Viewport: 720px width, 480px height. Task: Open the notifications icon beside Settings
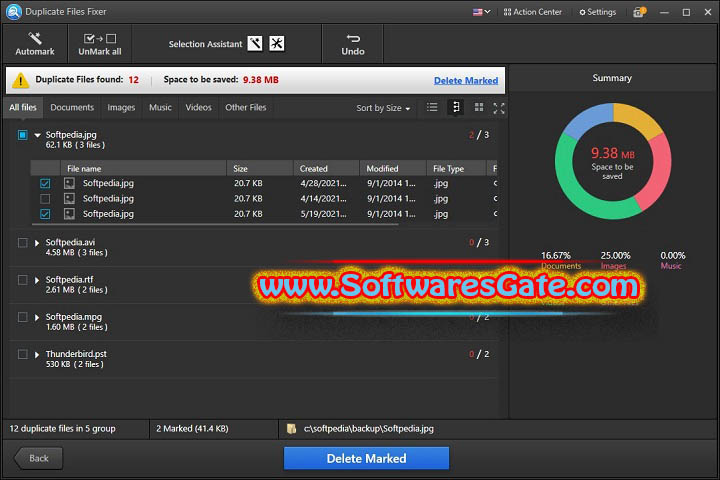tap(640, 12)
